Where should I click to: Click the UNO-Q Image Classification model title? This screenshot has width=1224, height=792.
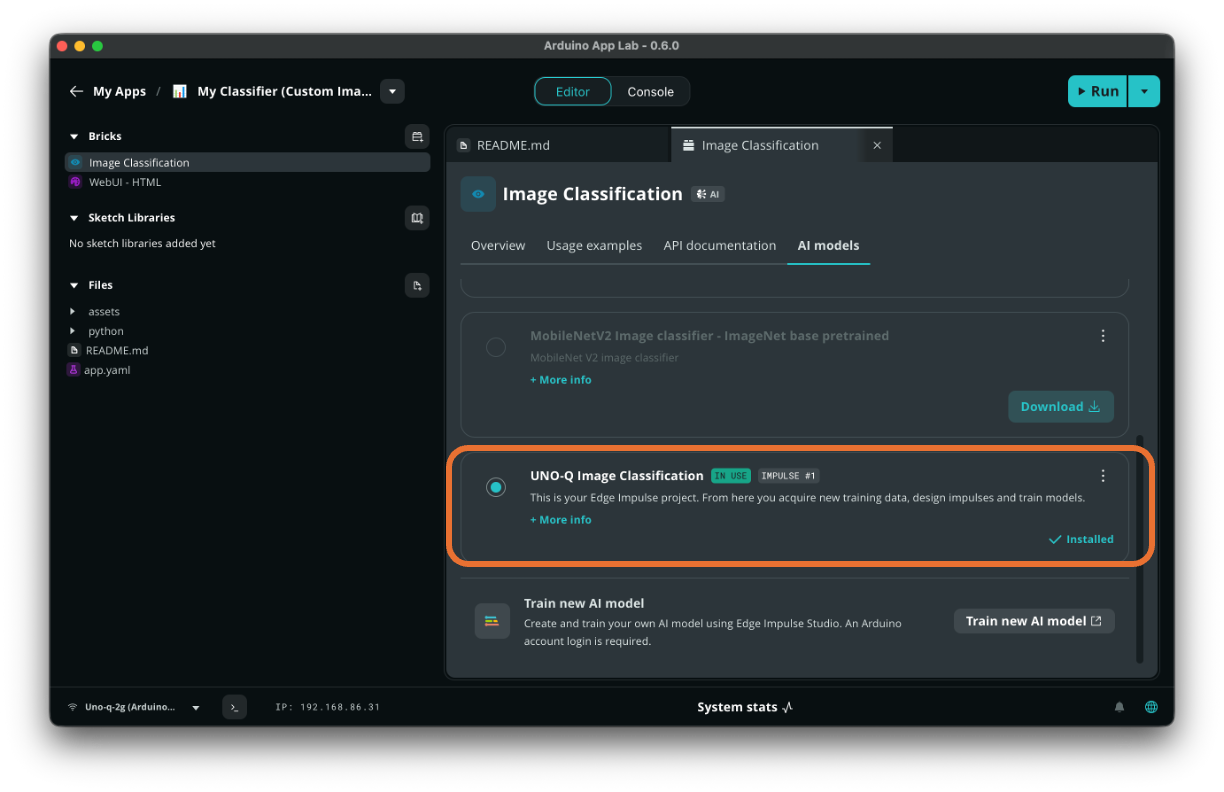[617, 476]
